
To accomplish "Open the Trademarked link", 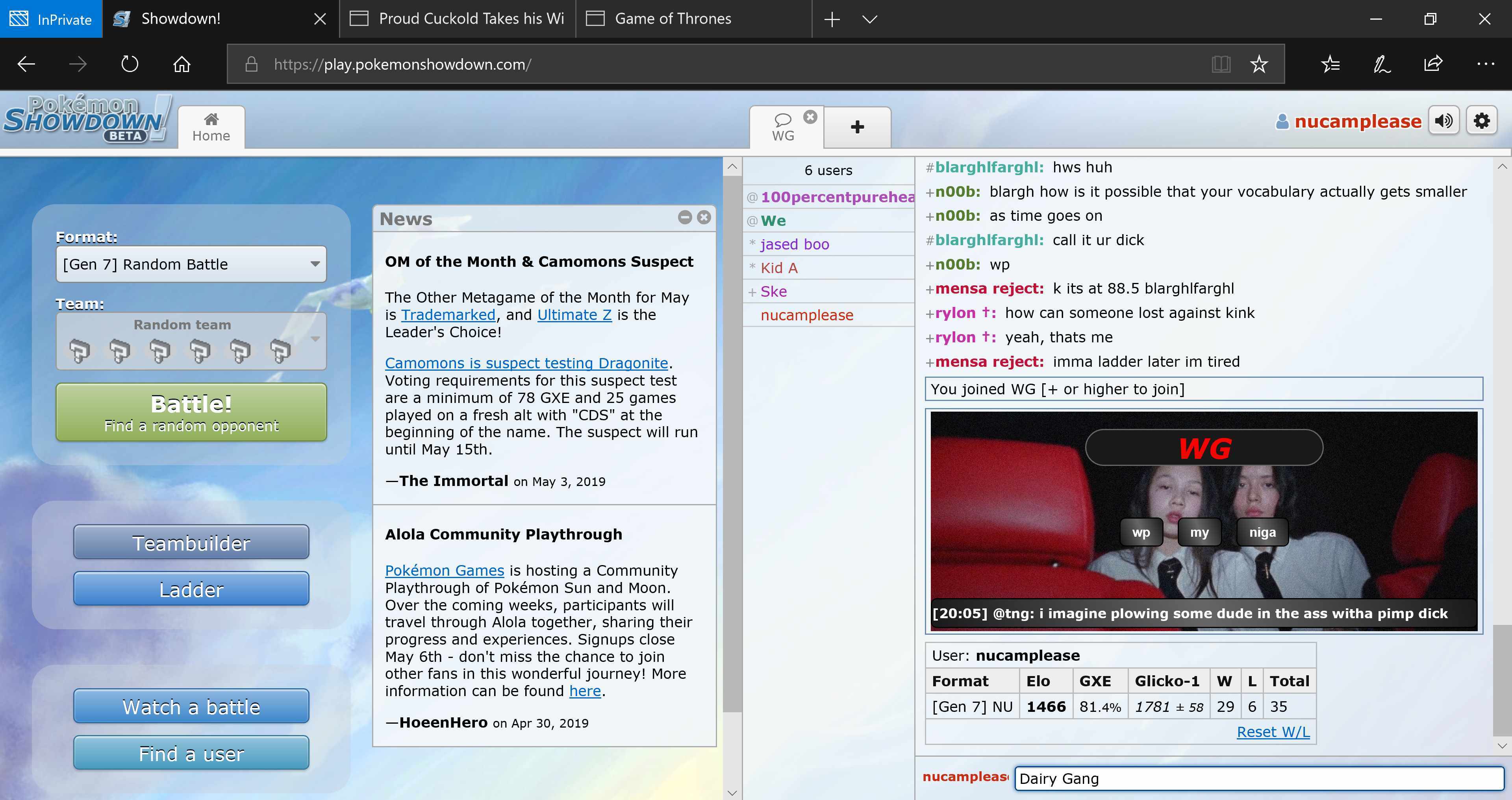I will click(448, 315).
